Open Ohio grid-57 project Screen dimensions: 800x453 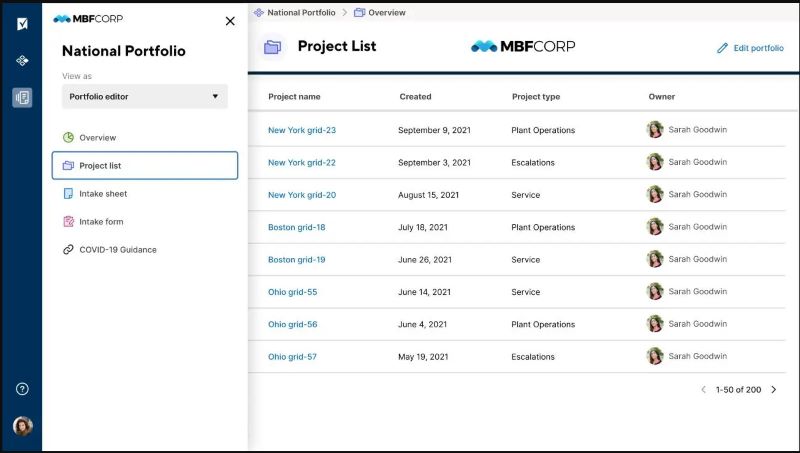click(292, 357)
